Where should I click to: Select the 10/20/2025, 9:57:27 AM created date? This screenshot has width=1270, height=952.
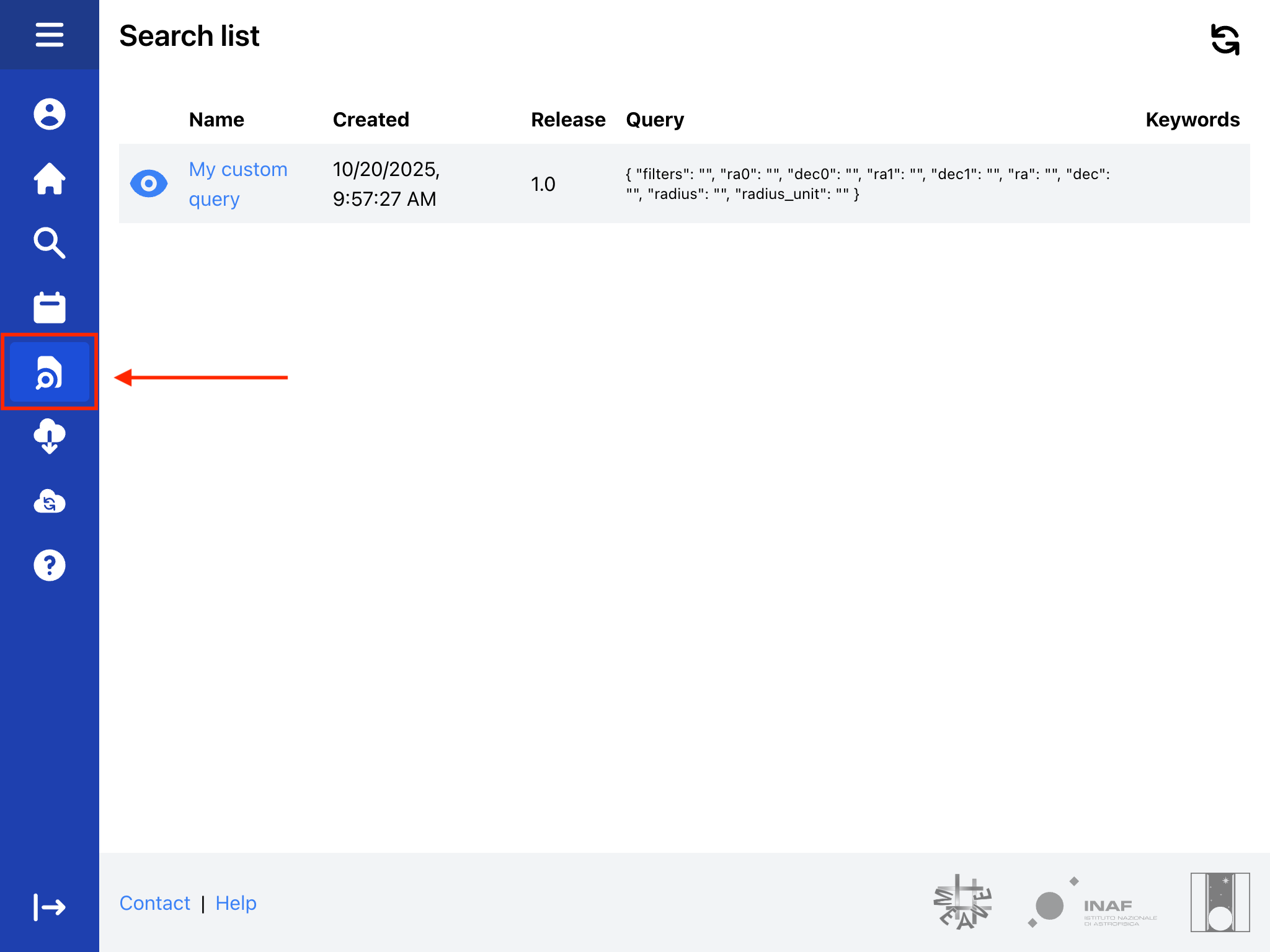pyautogui.click(x=386, y=184)
